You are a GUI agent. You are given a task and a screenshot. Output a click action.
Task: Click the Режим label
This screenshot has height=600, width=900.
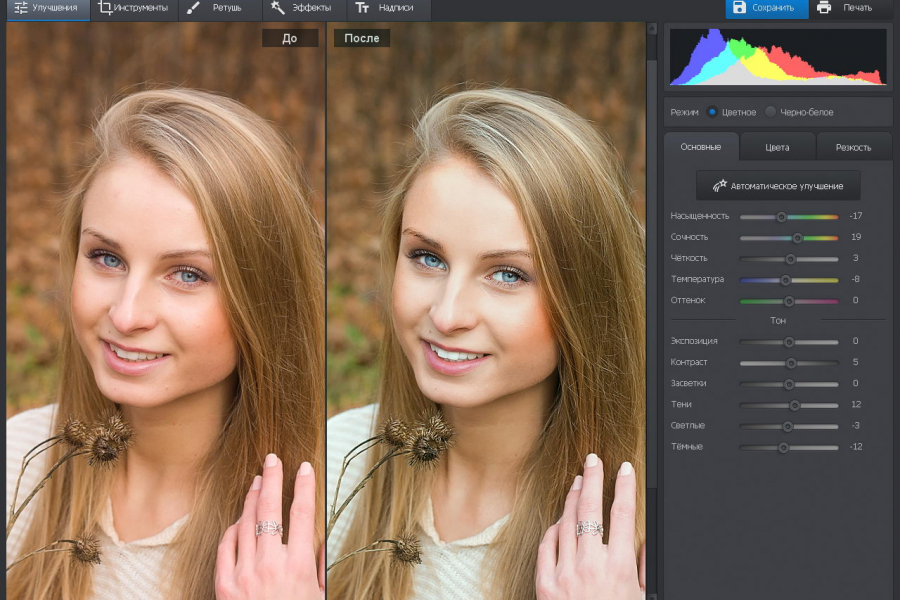684,112
